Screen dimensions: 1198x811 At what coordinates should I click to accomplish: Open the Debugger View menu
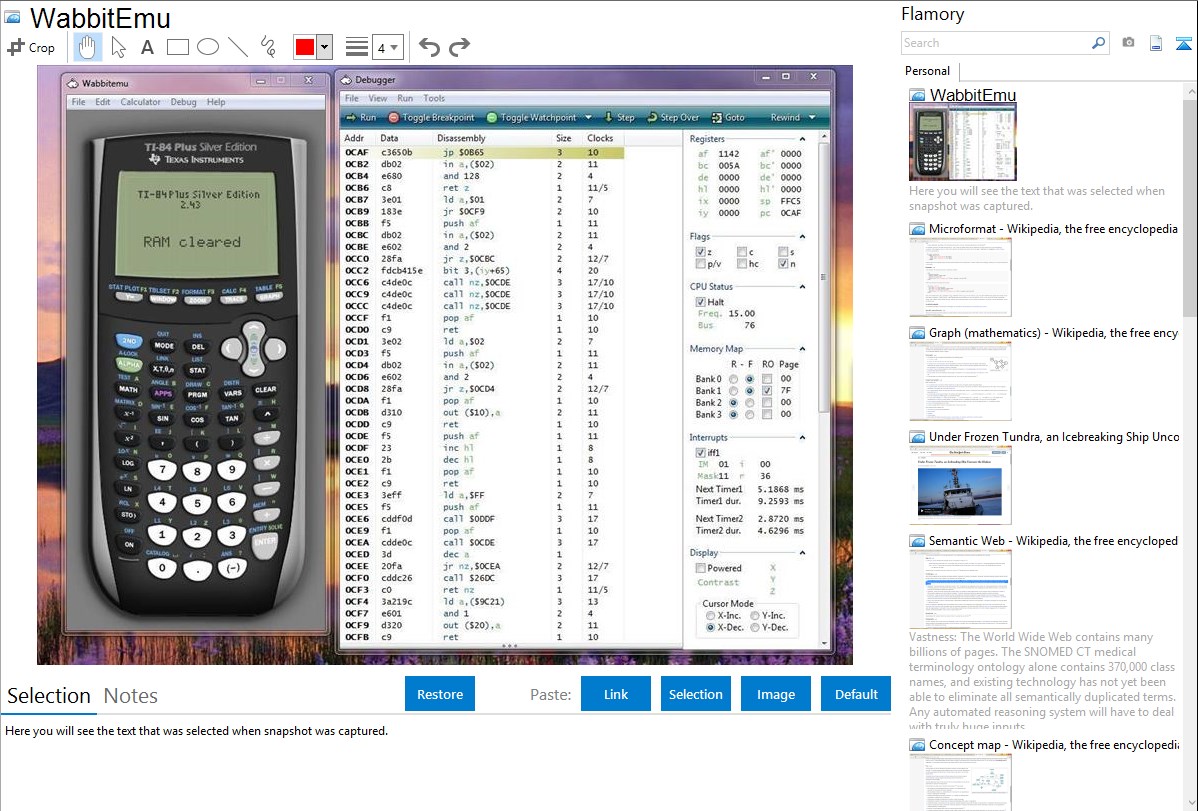377,99
